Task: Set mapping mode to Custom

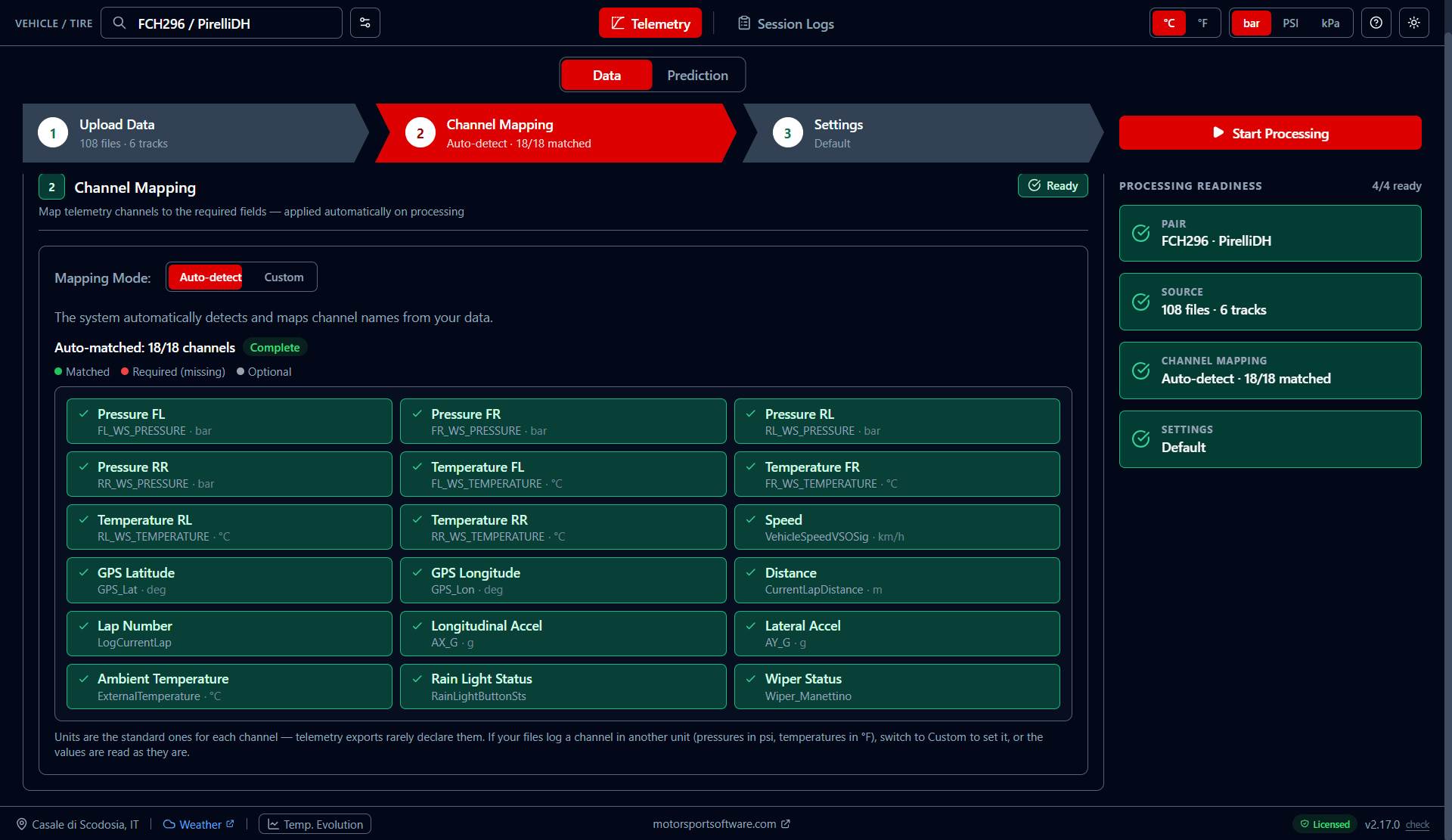Action: (x=284, y=277)
